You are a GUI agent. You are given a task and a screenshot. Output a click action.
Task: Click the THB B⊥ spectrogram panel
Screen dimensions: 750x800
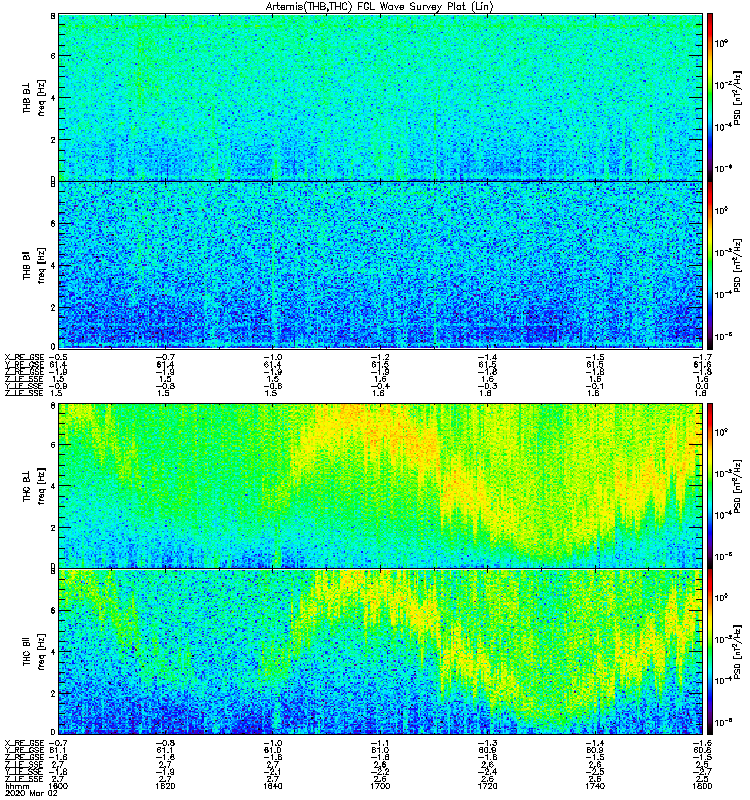pyautogui.click(x=381, y=97)
